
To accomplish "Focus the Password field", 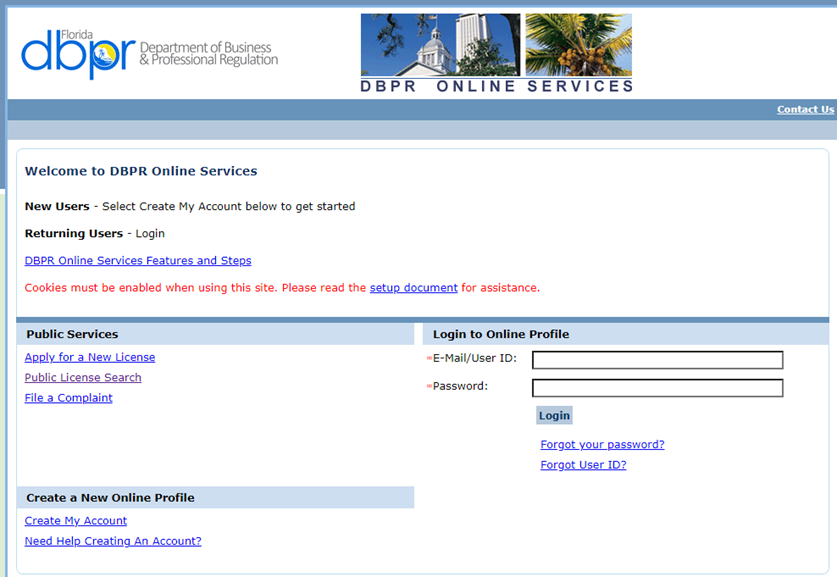I will point(657,388).
